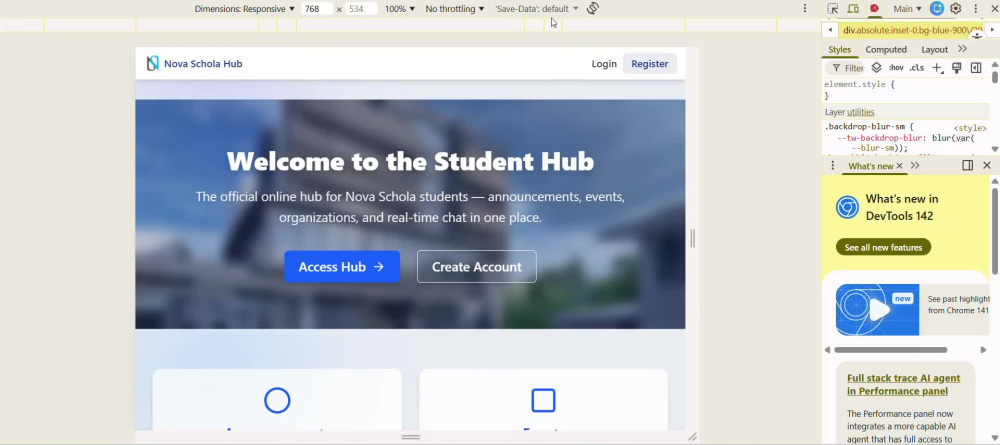Toggle device toolbar icon in DevTools

click(853, 9)
